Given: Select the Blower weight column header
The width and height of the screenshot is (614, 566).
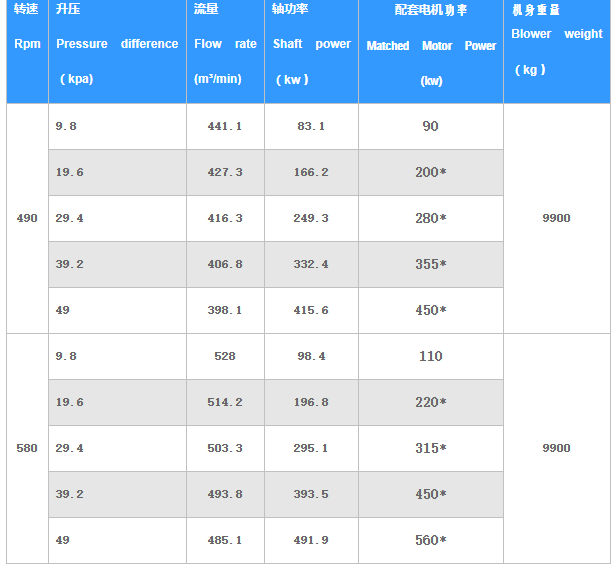Looking at the screenshot, I should 556,34.
